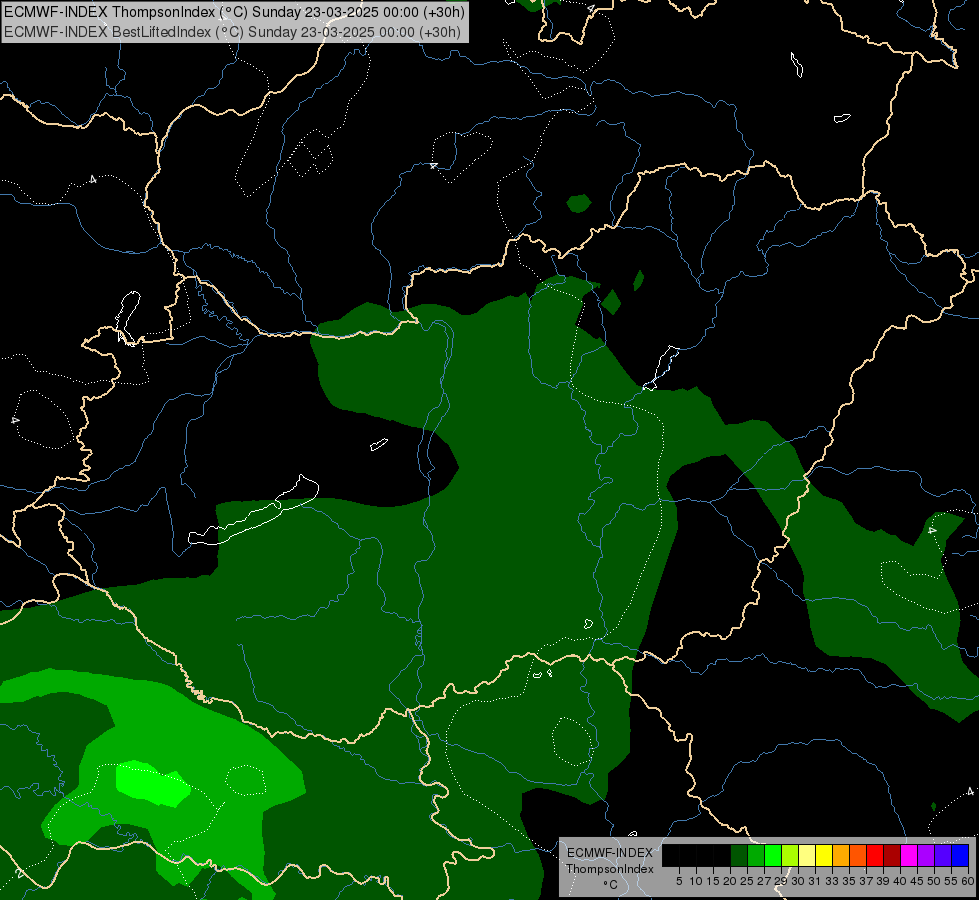Click the long white-outlined lake shape
This screenshot has width=979, height=900.
[x=253, y=510]
